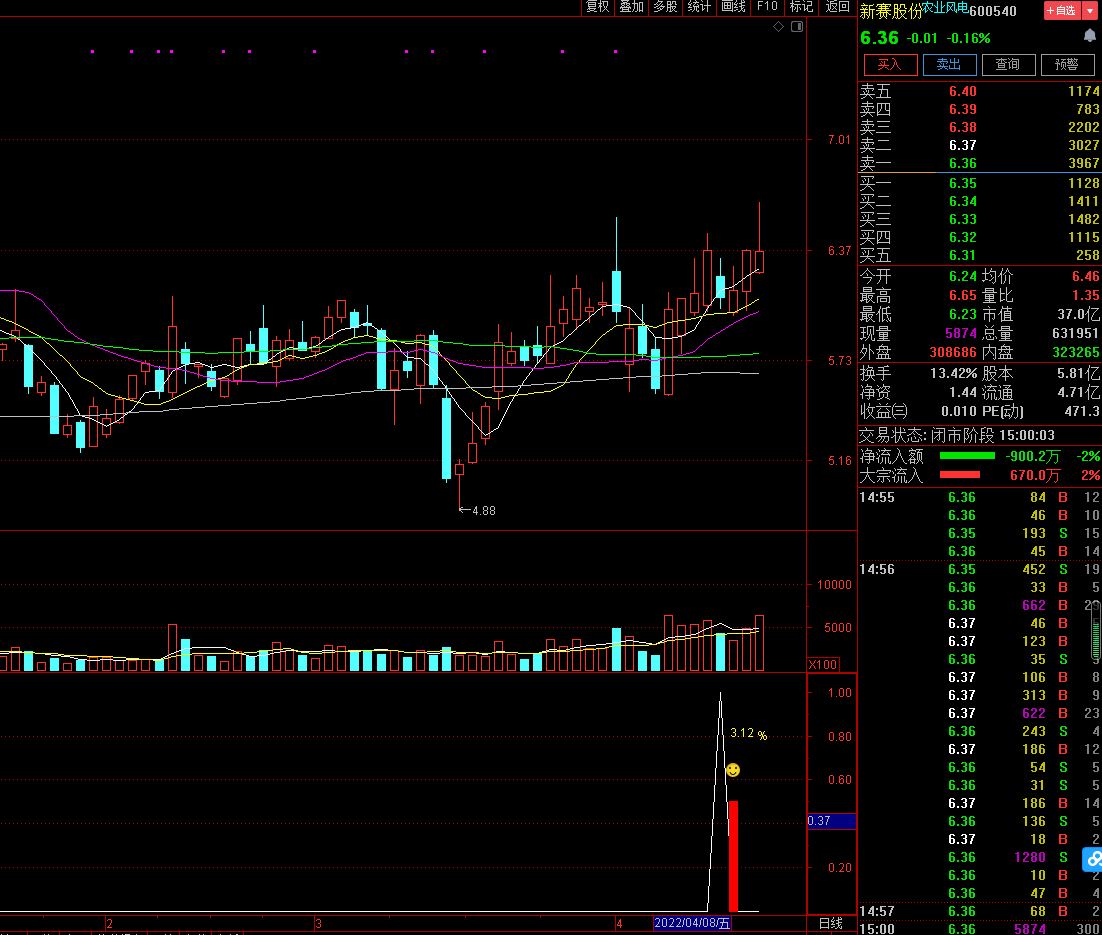Select the 画线 drawing tool
Image resolution: width=1102 pixels, height=935 pixels.
tap(733, 7)
